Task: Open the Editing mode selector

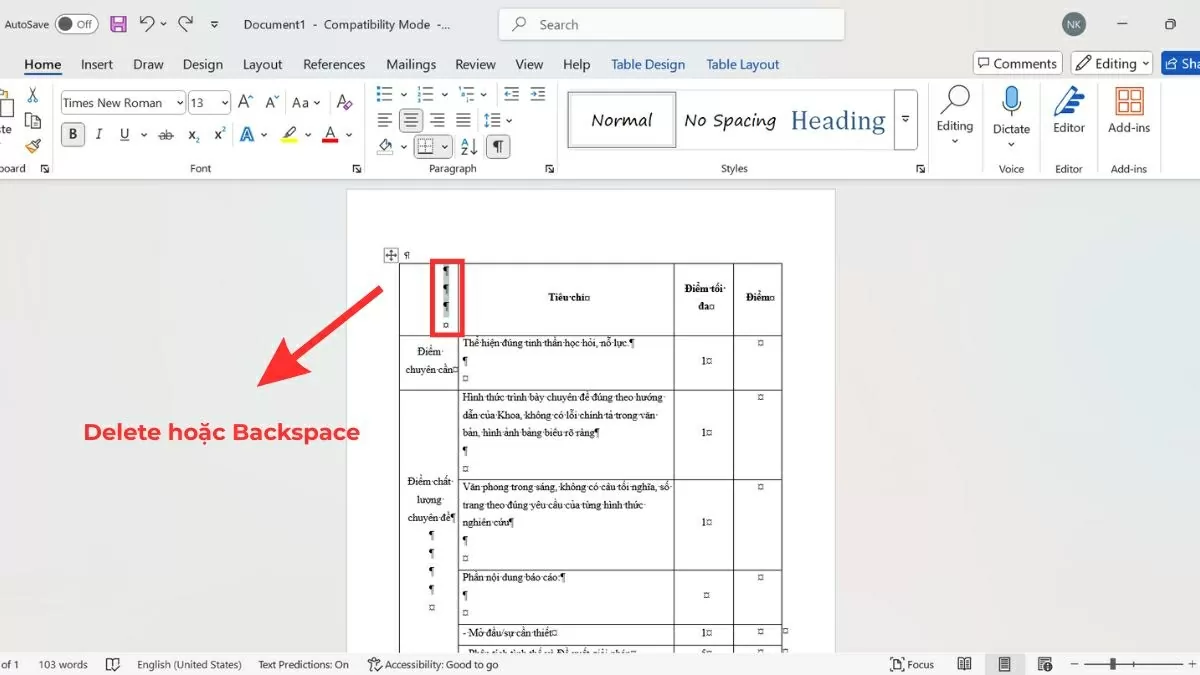Action: (1111, 62)
